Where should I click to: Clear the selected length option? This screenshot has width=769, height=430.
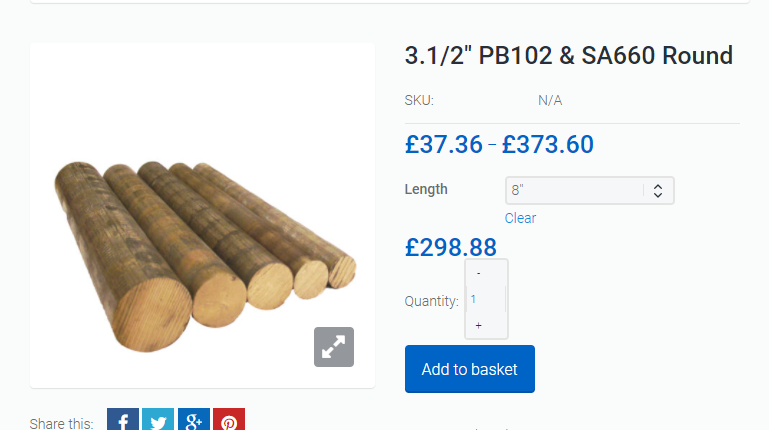coord(520,218)
